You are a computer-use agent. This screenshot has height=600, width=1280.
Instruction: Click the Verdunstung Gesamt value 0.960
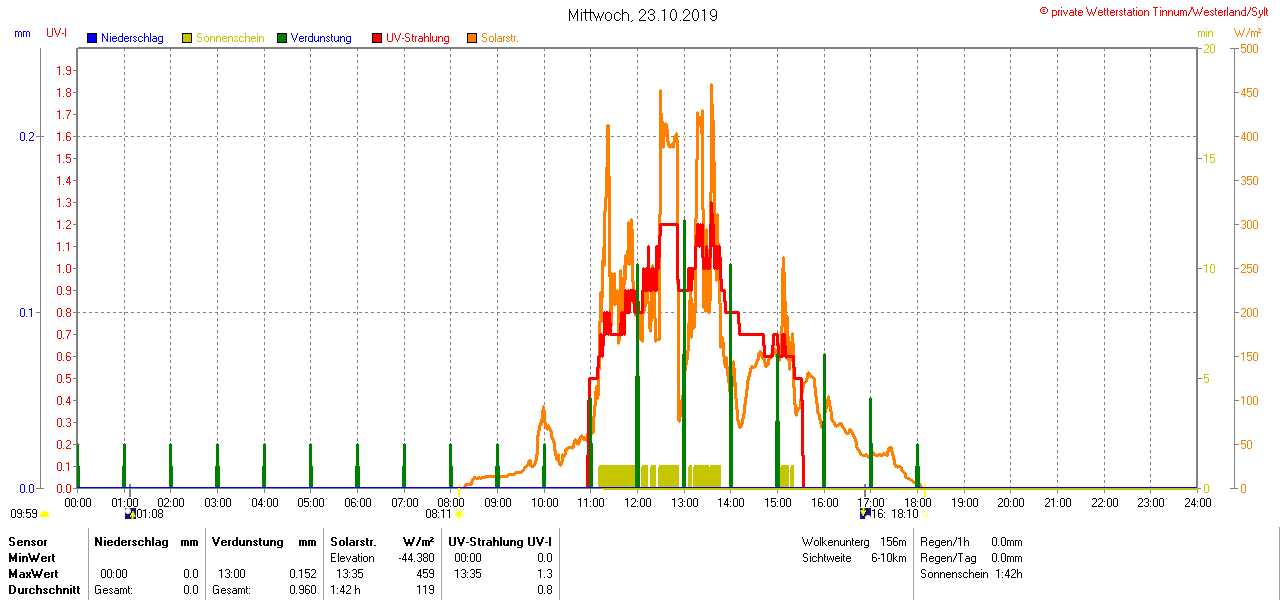click(301, 590)
